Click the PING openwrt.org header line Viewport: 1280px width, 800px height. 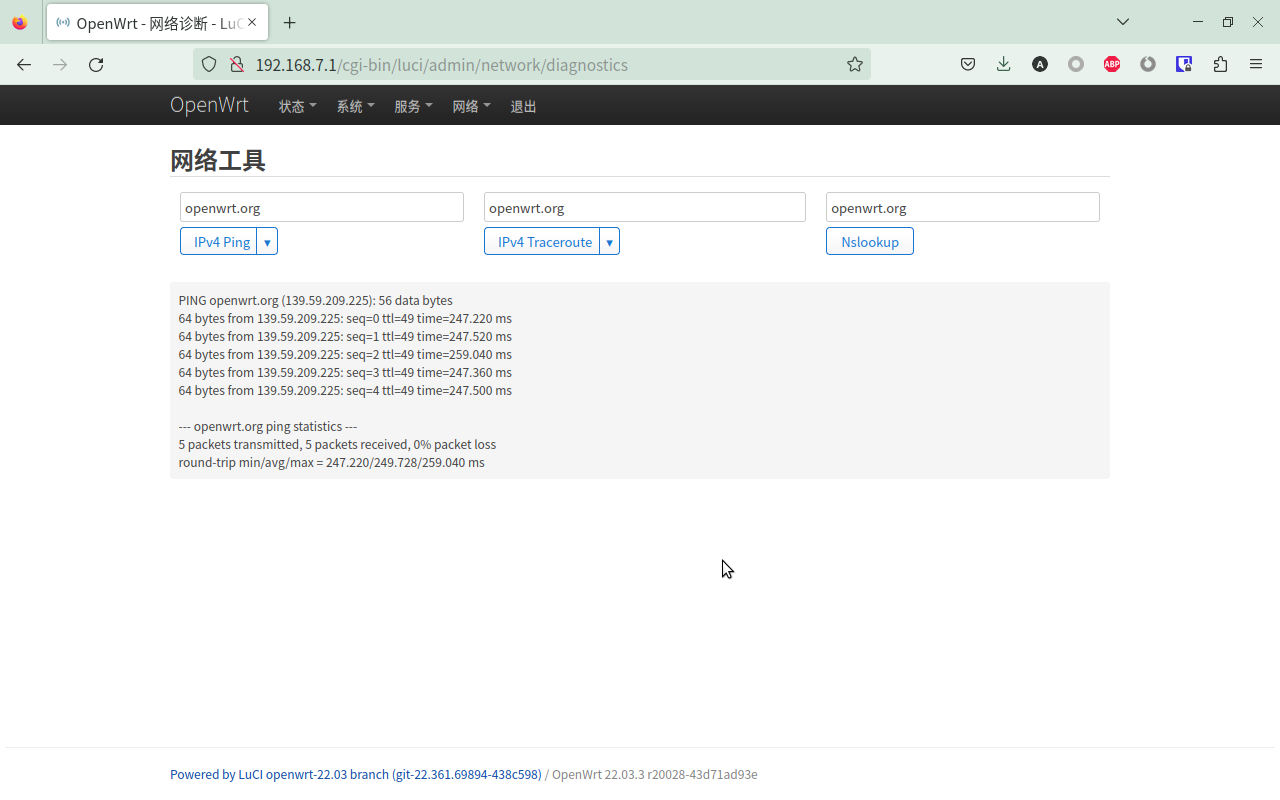[315, 300]
